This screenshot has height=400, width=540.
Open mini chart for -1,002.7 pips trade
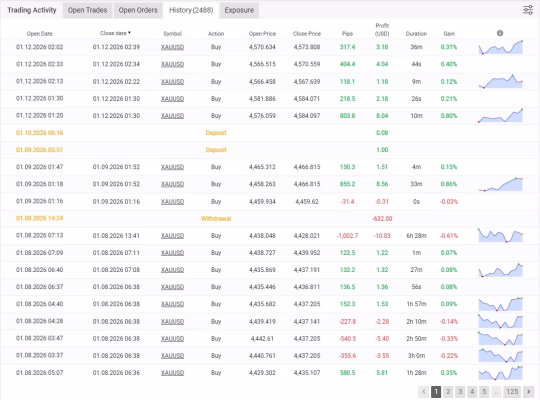(x=501, y=236)
